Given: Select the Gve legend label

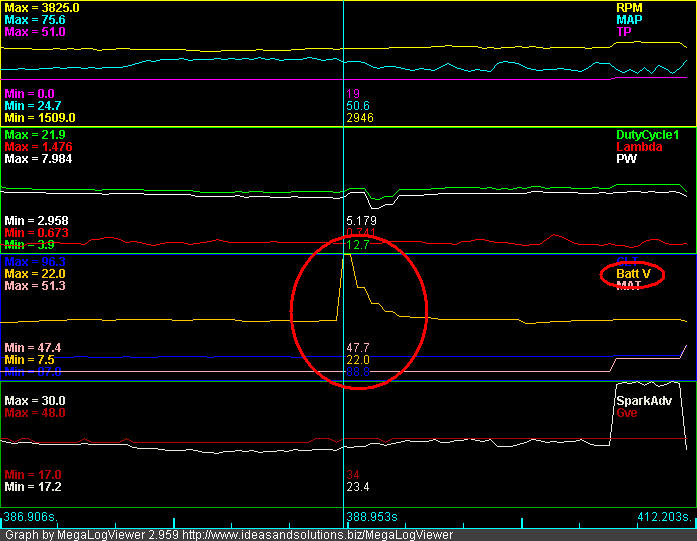Looking at the screenshot, I should pyautogui.click(x=626, y=412).
